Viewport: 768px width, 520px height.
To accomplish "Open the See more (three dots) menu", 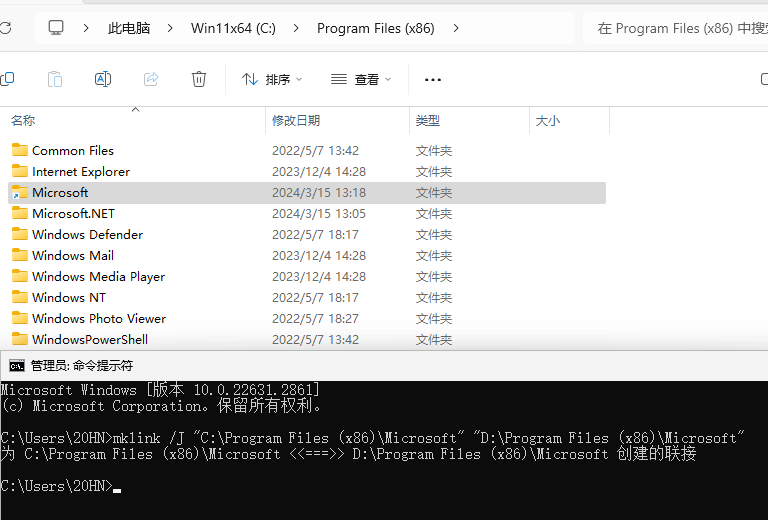I will coord(433,79).
